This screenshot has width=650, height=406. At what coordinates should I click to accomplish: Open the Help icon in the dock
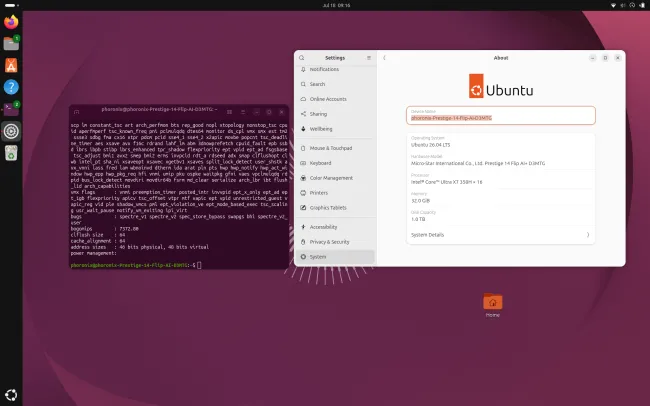click(11, 87)
